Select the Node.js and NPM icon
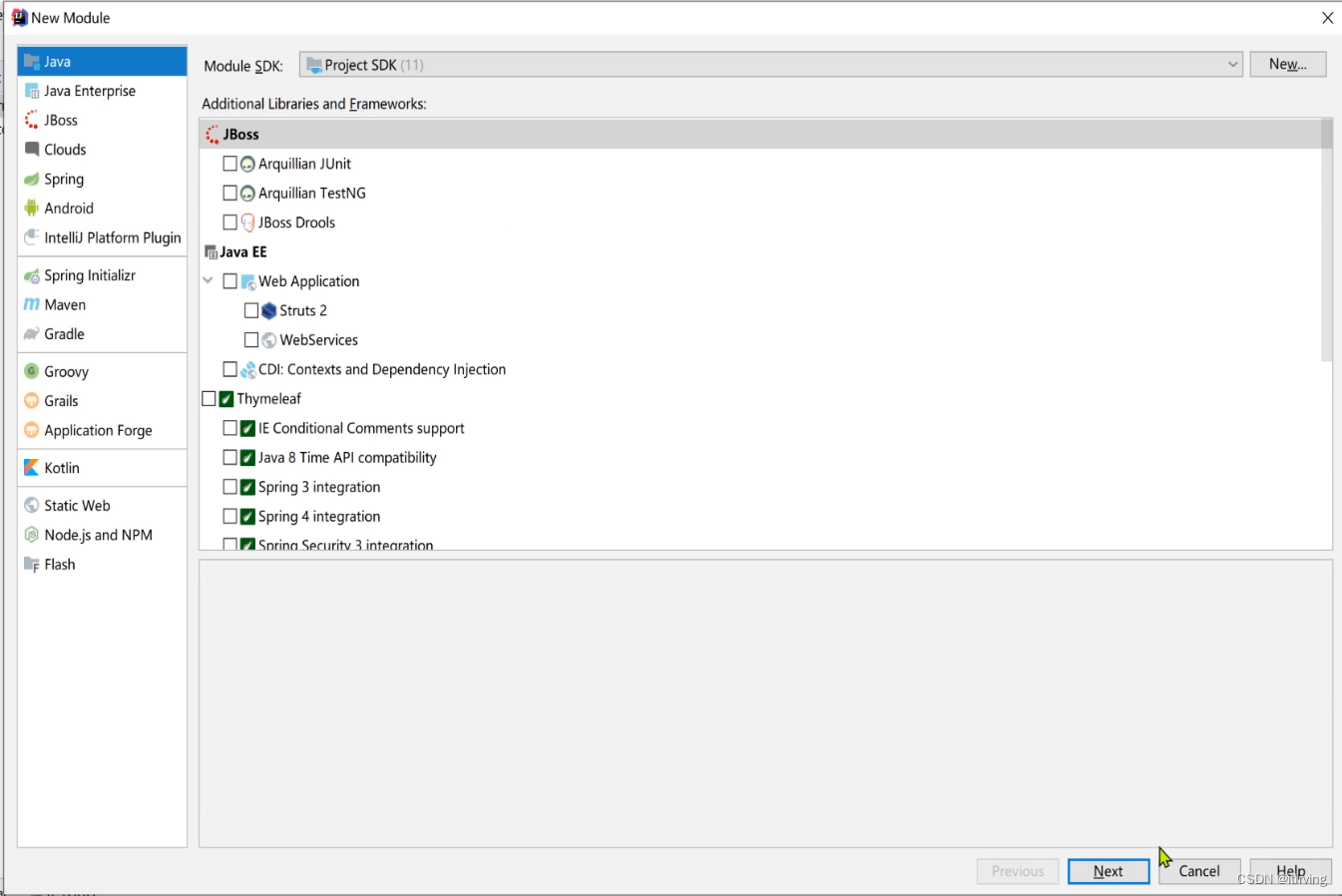Screen dimensions: 1342x896 point(32,535)
